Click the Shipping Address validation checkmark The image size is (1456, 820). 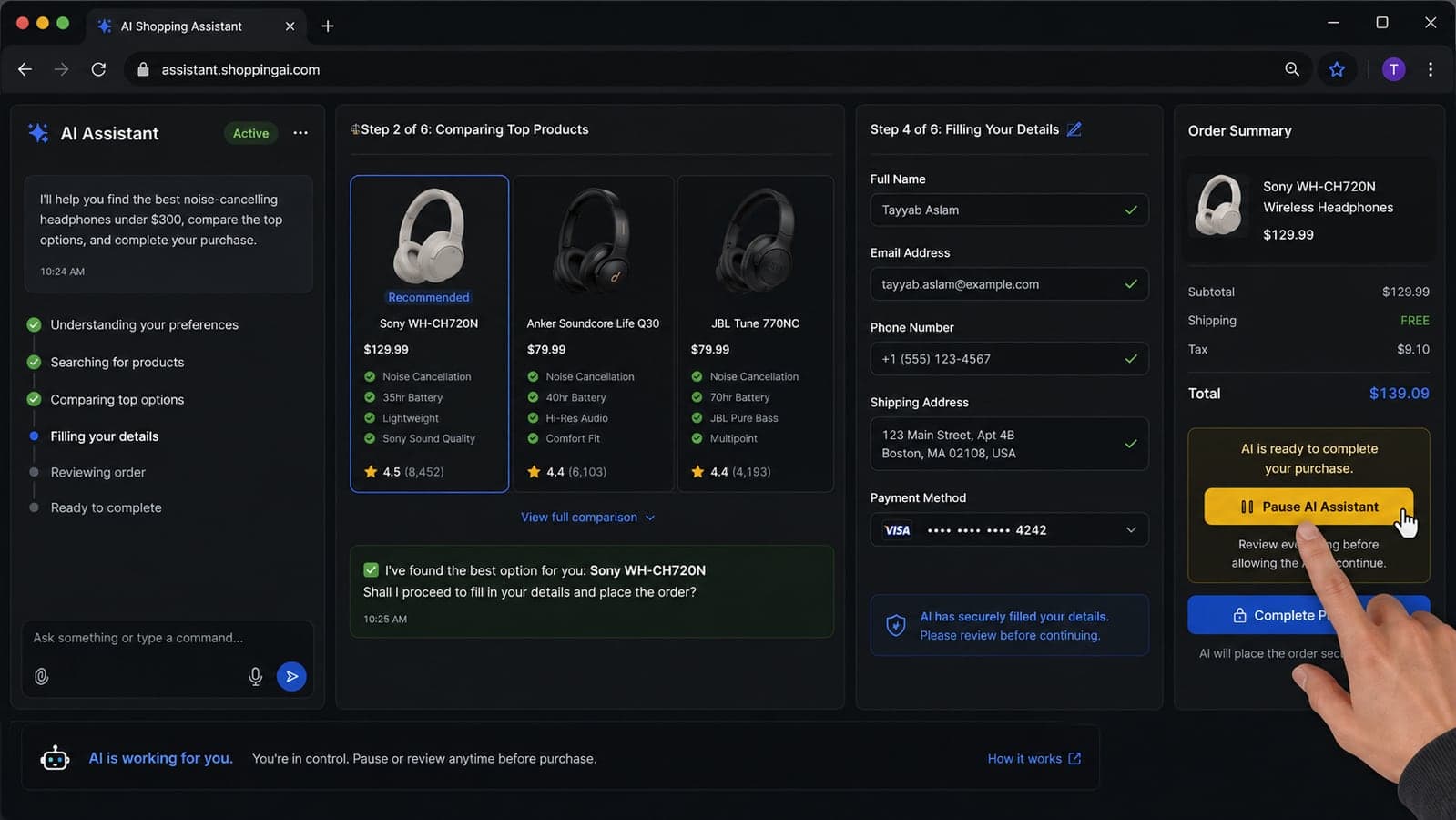point(1131,444)
